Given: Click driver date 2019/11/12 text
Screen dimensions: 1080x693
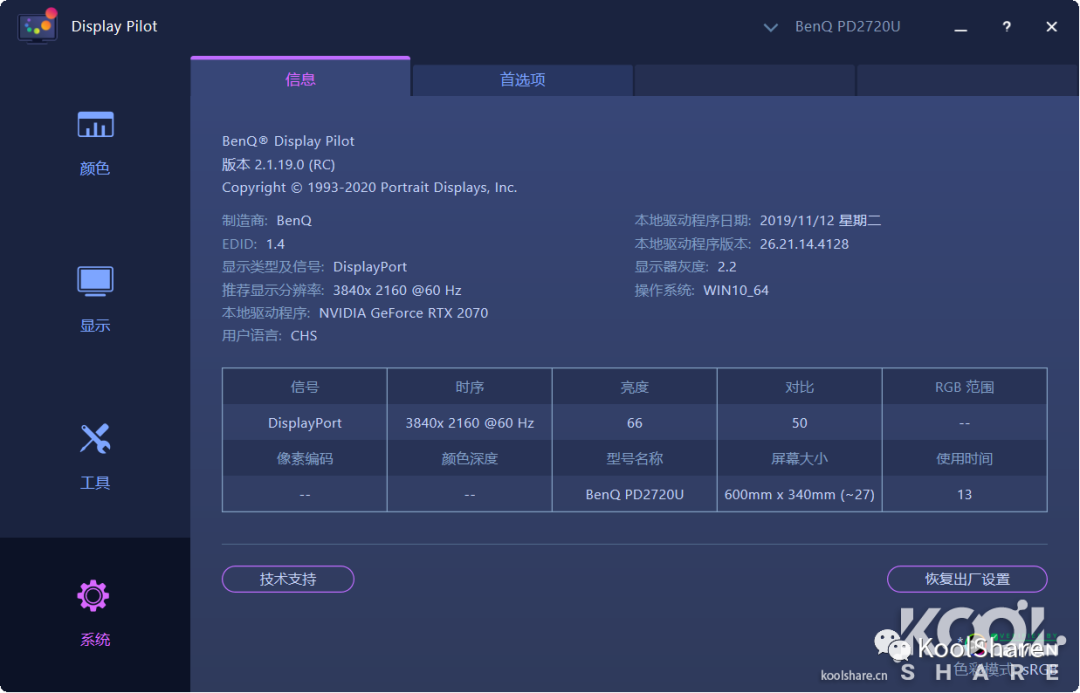Looking at the screenshot, I should 820,220.
